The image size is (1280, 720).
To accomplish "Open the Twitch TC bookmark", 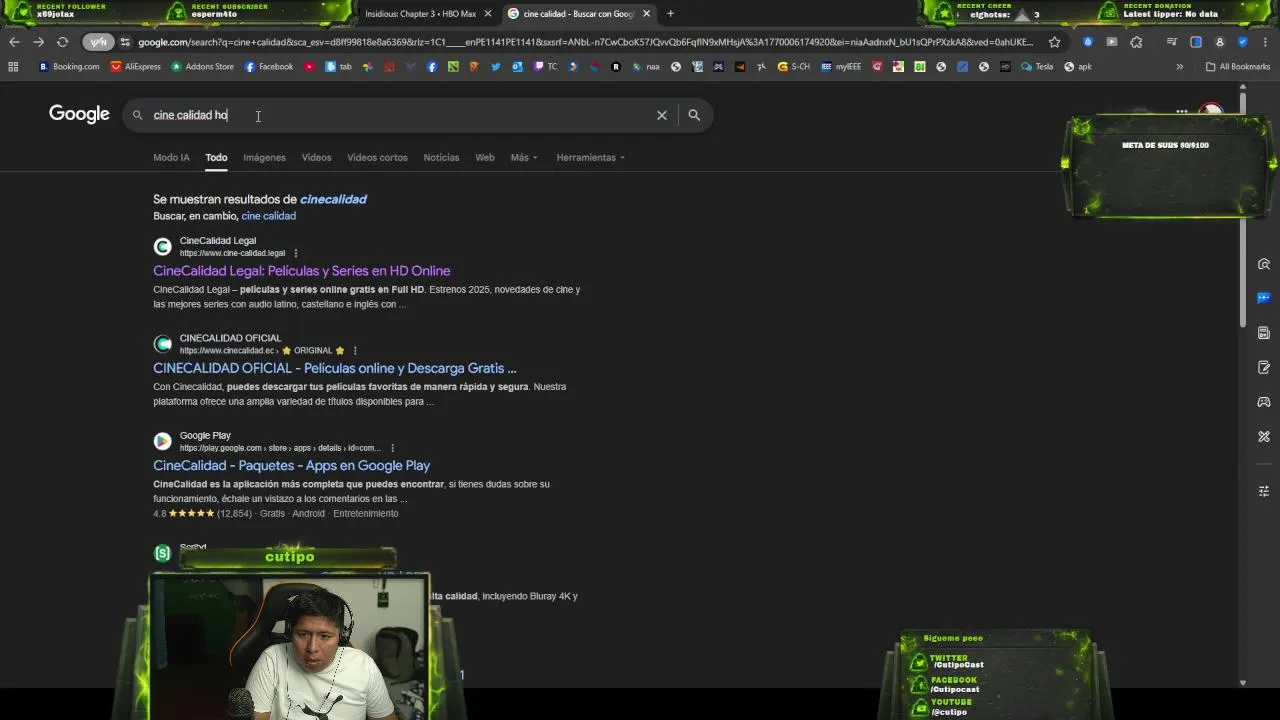I will (546, 67).
